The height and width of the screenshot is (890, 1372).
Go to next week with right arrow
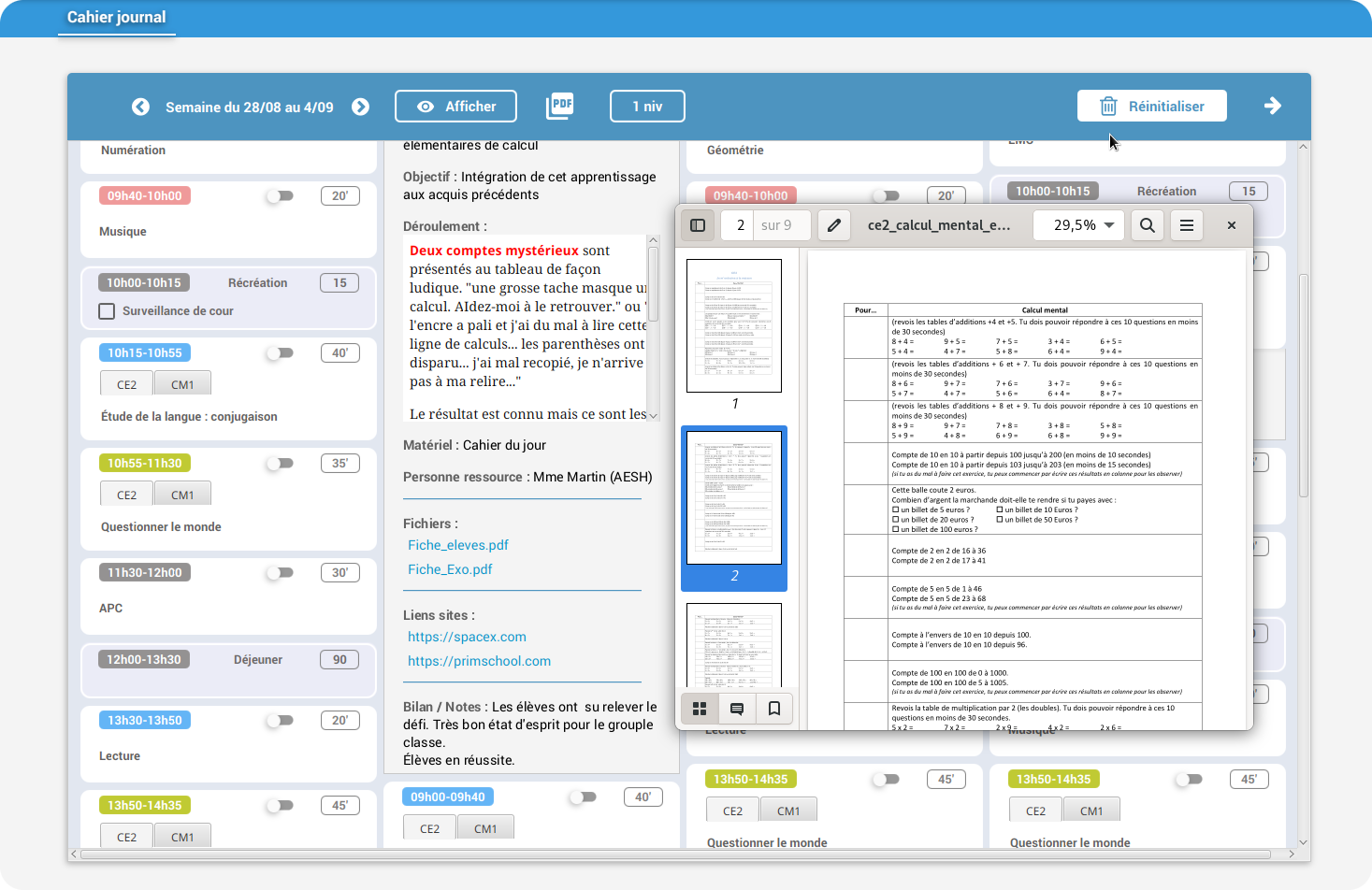click(360, 107)
